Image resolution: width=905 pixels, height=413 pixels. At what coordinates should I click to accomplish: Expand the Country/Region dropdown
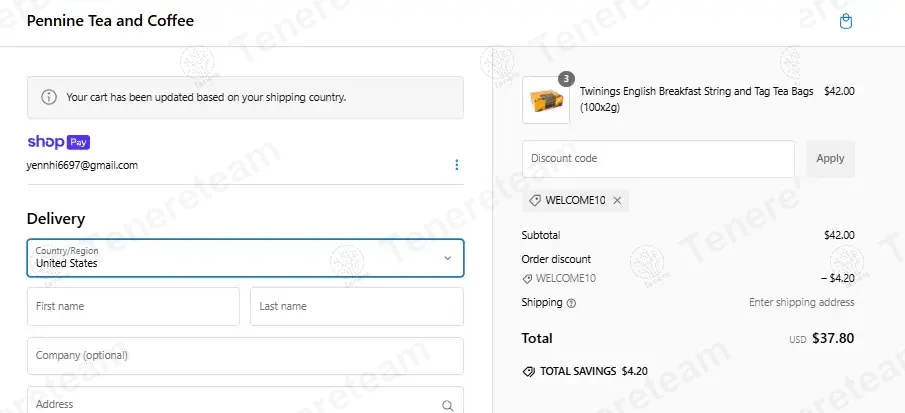(x=245, y=258)
